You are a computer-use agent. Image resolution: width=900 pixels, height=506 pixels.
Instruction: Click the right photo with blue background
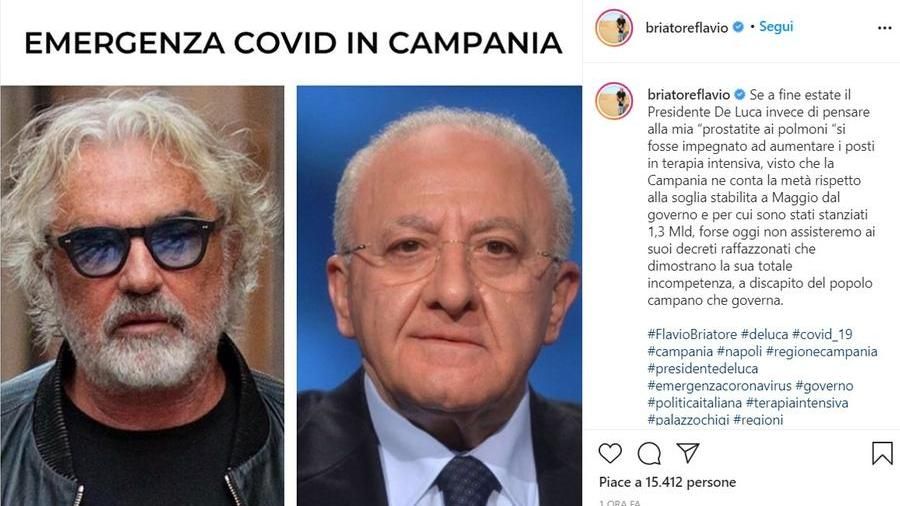(x=439, y=295)
